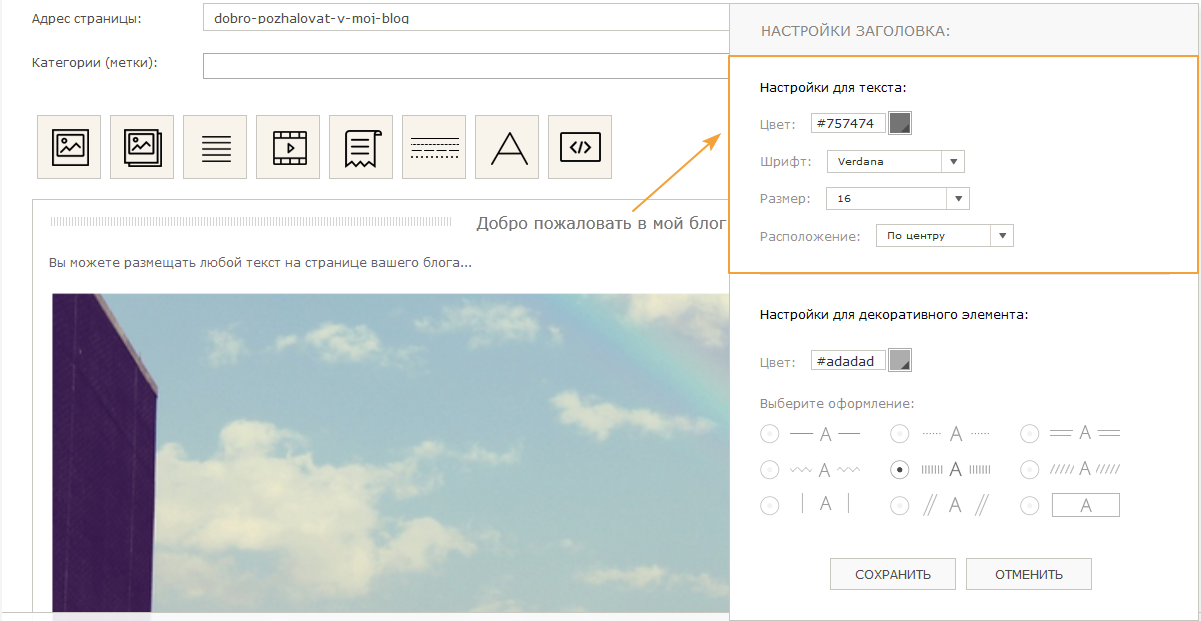
Task: Click the 'Настройки для декоративного элемента:' label
Action: [x=894, y=314]
